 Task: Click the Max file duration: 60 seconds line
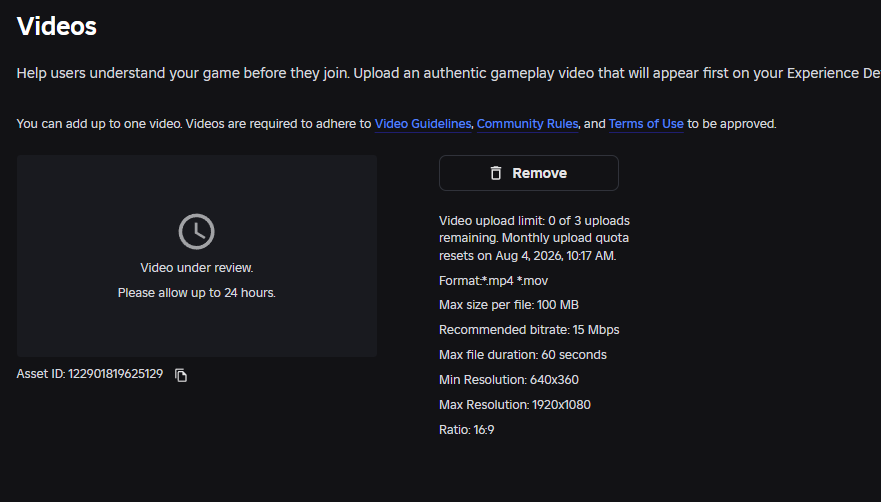tap(523, 355)
